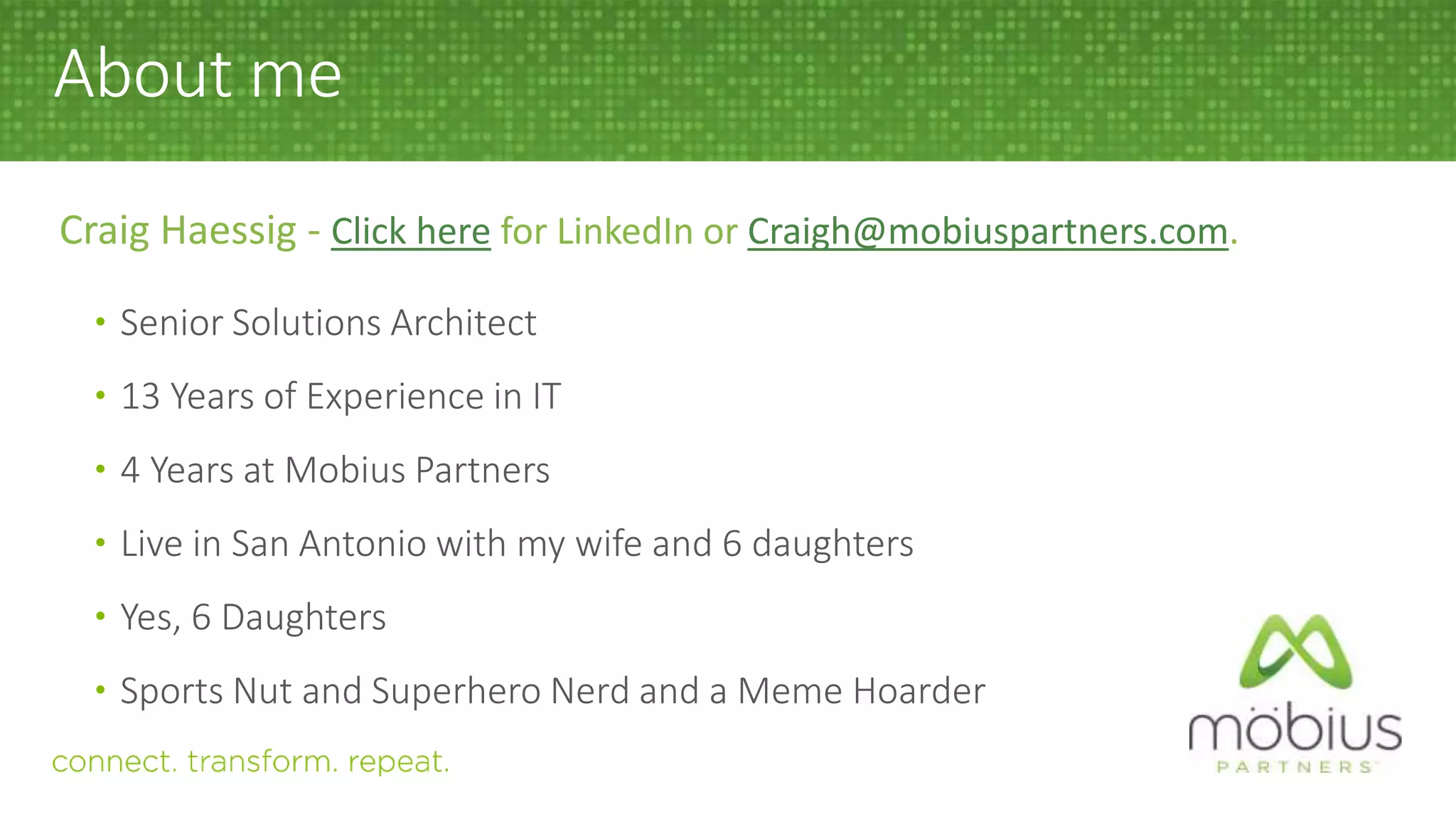1456x819 pixels.
Task: Select the 'Senior Solutions Architect' bullet
Action: pyautogui.click(x=328, y=323)
